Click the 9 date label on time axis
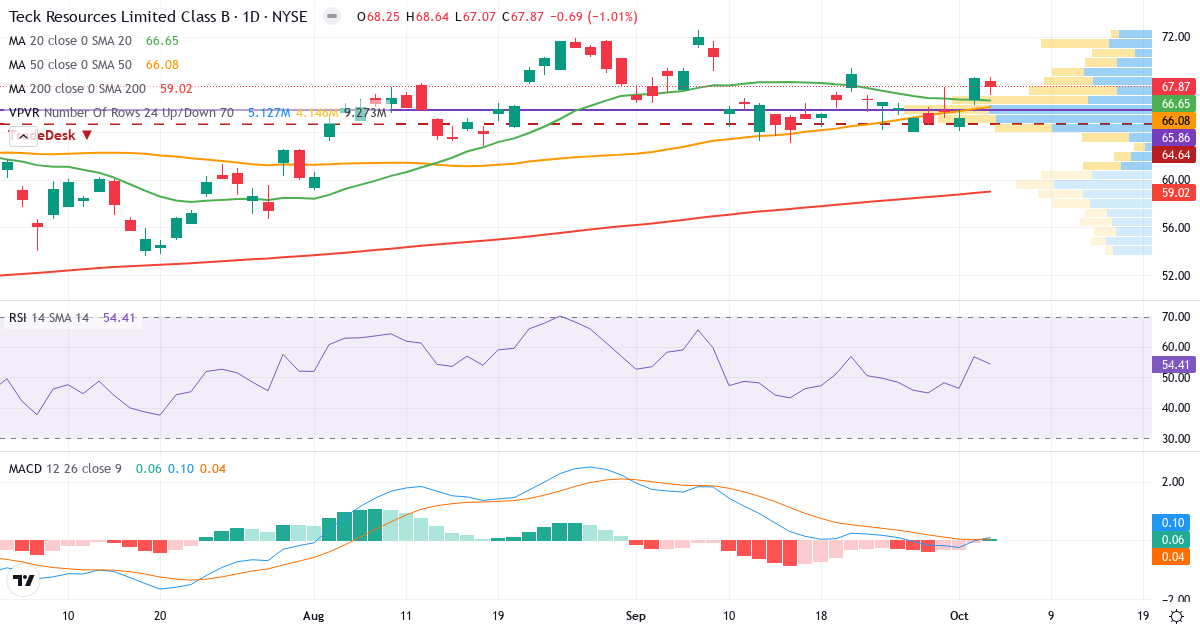1200x630 pixels. tap(1051, 616)
